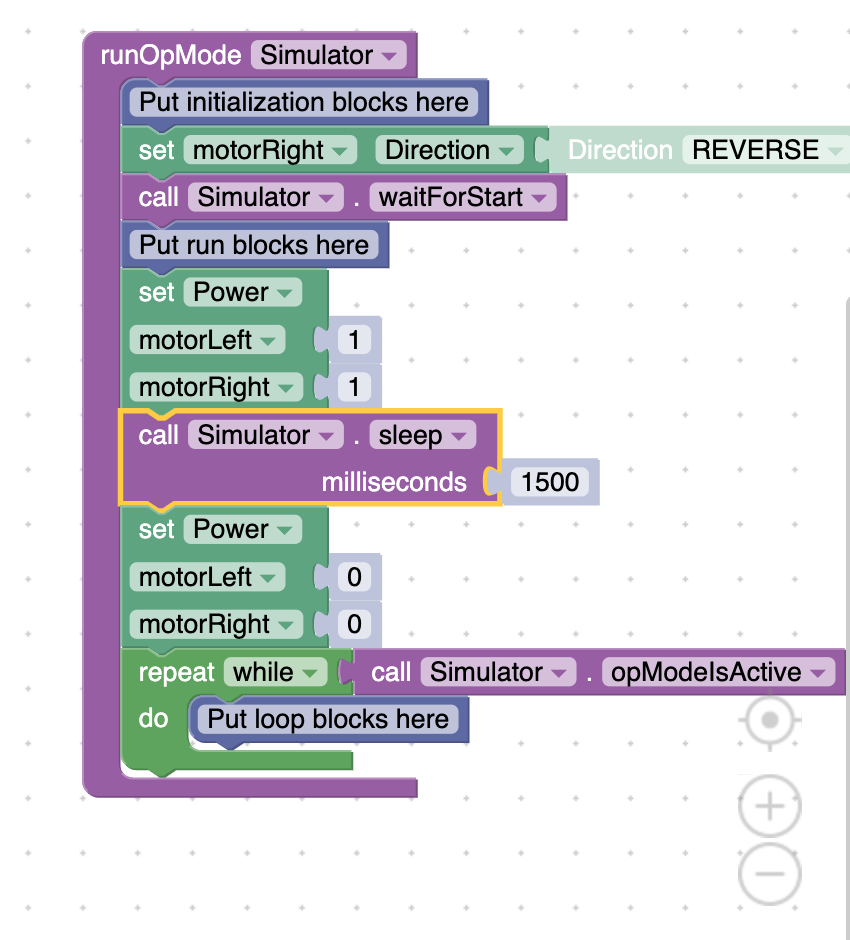
Task: Zoom in with the plus icon
Action: 769,806
